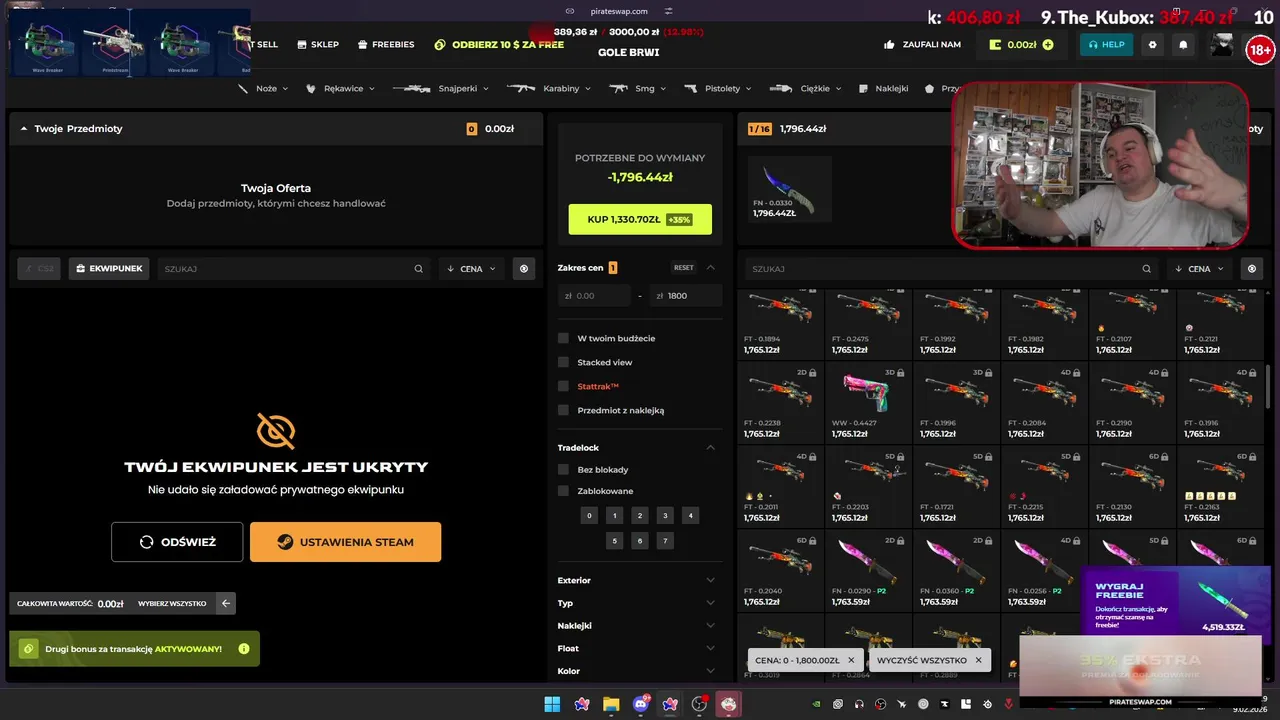The height and width of the screenshot is (720, 1280).
Task: Click the info icon on Drugi bonus banner
Action: click(x=244, y=649)
